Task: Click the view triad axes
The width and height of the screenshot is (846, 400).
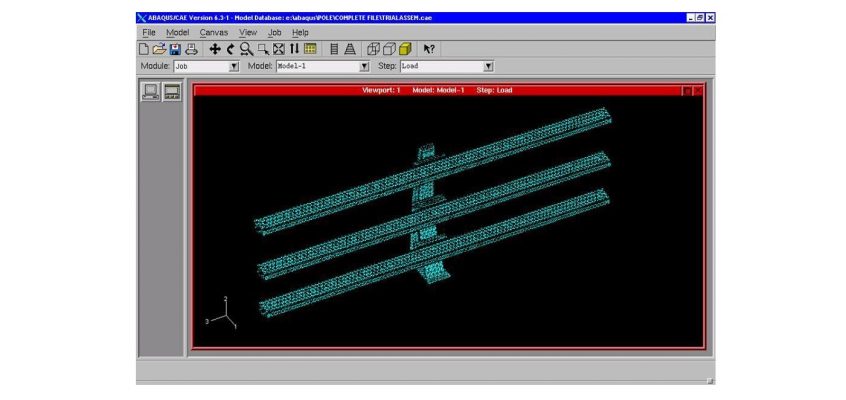Action: [223, 314]
